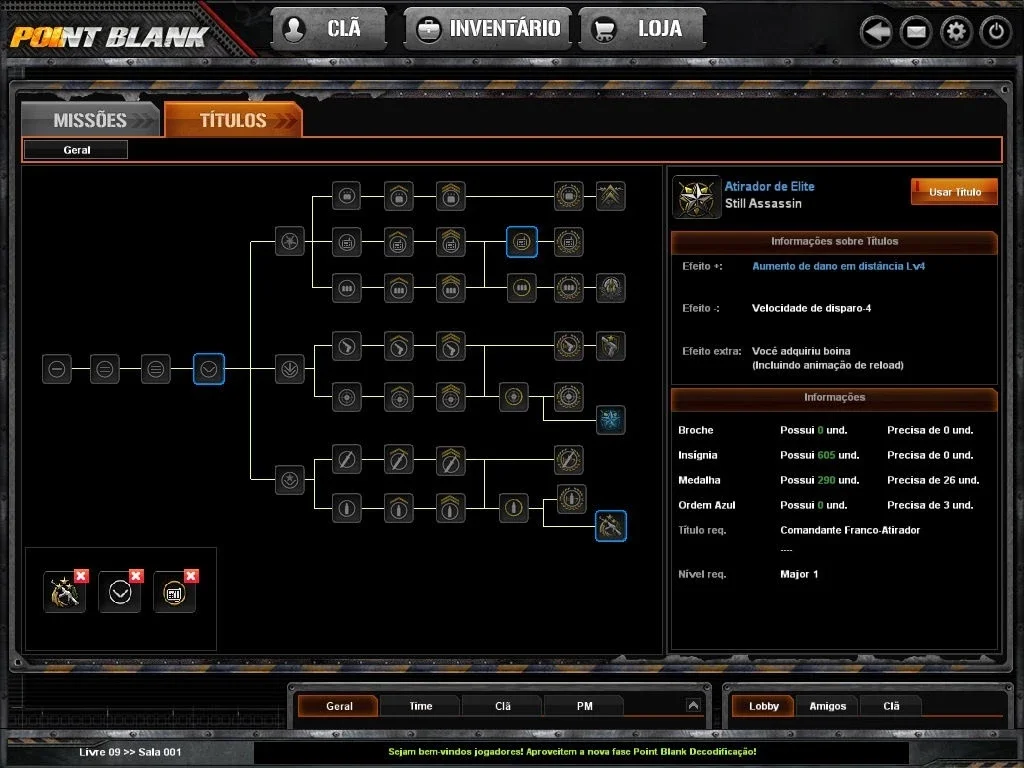Screen dimensions: 1024x768
Task: Select the plain bullet title node
Action: (347, 508)
